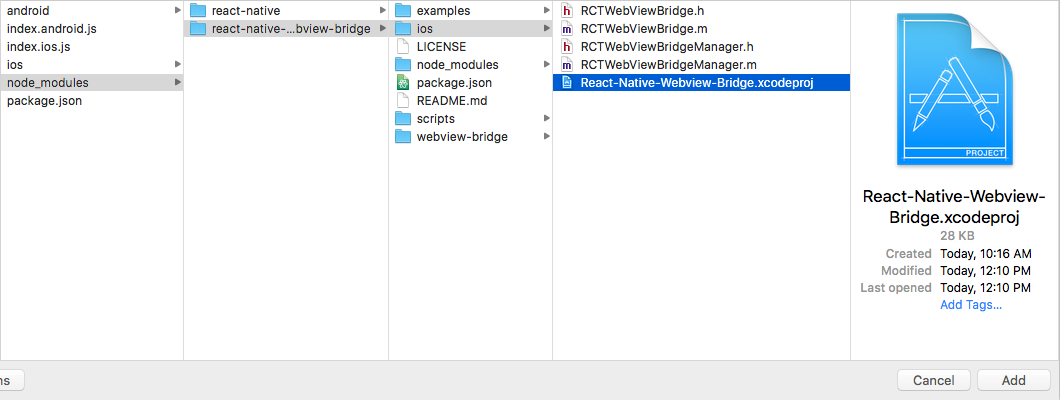Viewport: 1060px width, 400px height.
Task: Click the RCTWebViewBridgeManager.h file icon
Action: [567, 47]
